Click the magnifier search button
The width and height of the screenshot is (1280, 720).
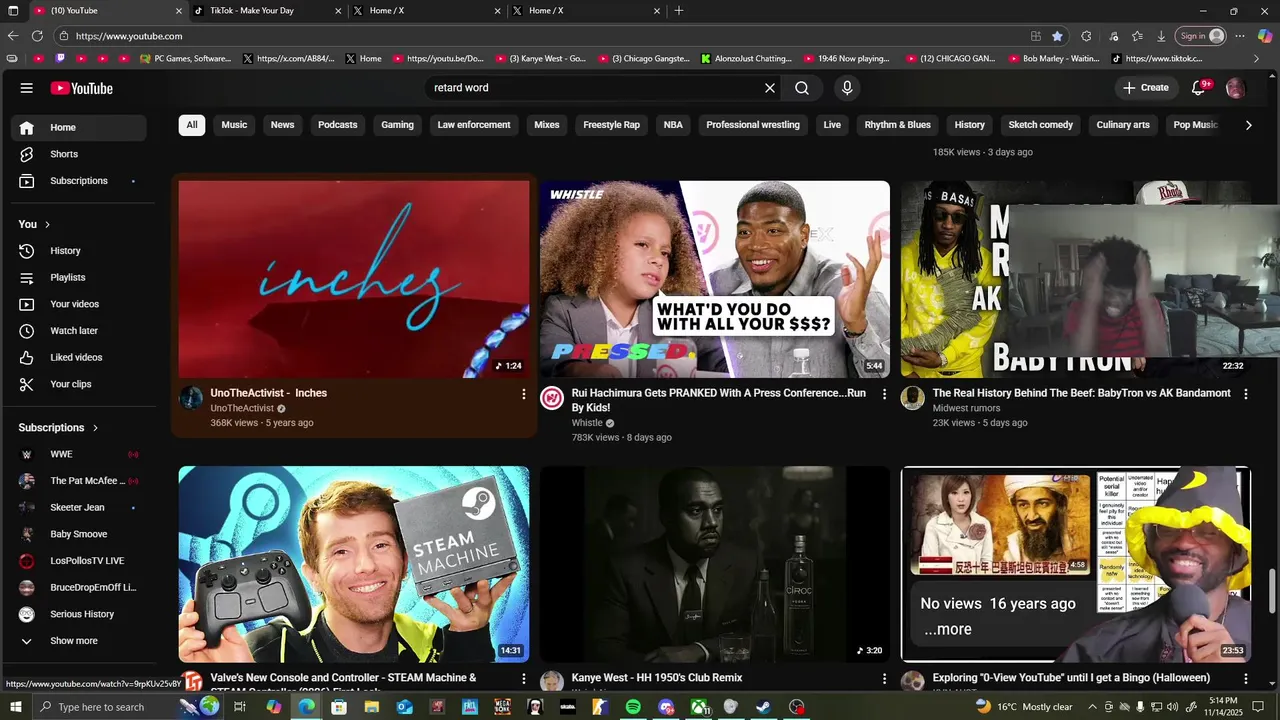[x=802, y=88]
